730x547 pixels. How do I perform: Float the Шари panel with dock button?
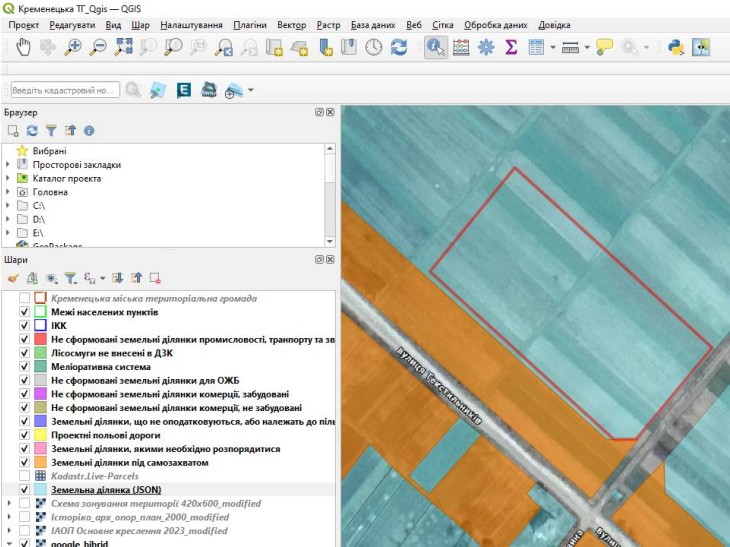click(319, 259)
